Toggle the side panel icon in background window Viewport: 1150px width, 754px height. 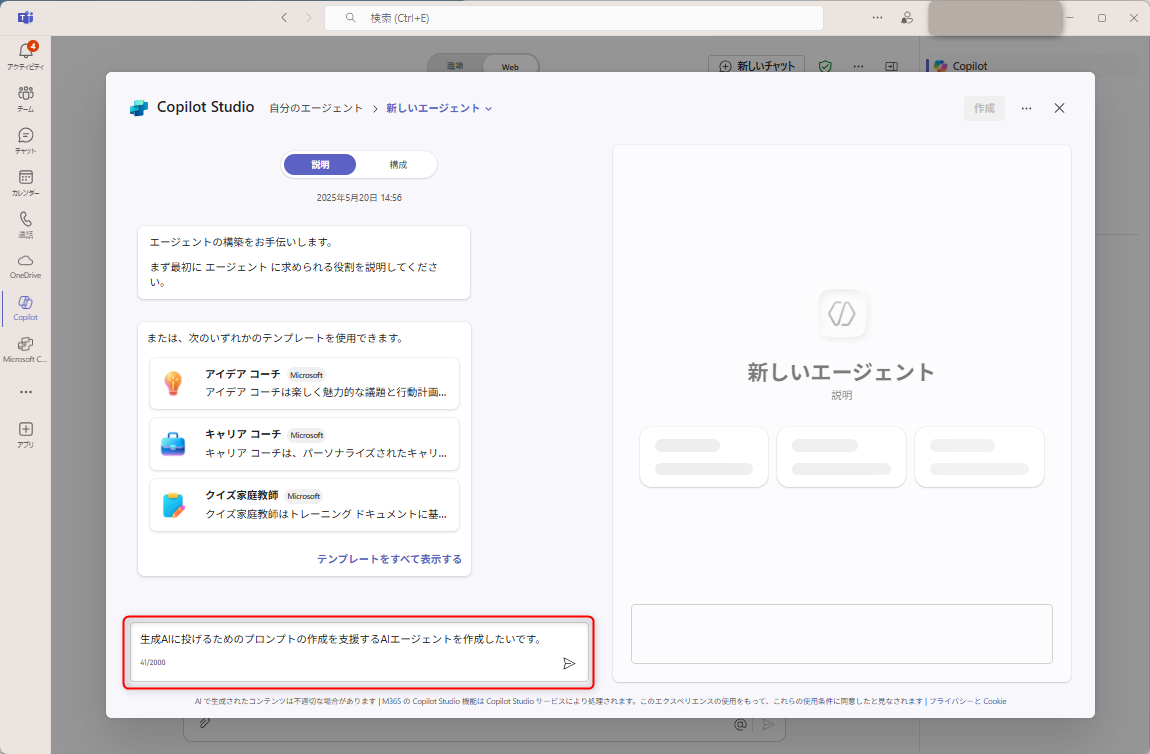coord(891,66)
